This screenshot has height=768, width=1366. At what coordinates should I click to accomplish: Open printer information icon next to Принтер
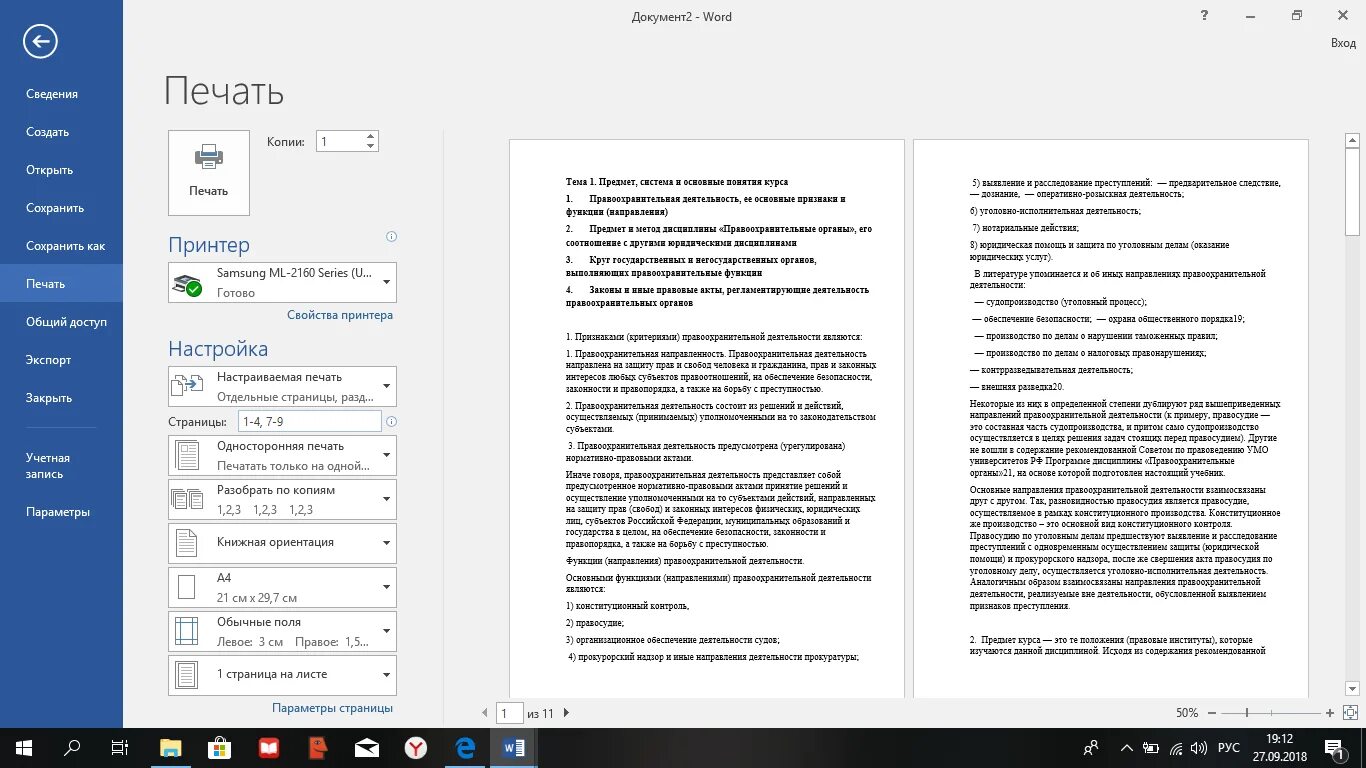[x=391, y=237]
